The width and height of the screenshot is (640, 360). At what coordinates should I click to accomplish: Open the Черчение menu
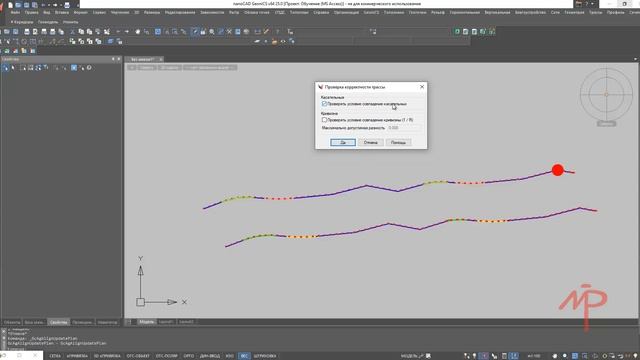click(x=120, y=13)
